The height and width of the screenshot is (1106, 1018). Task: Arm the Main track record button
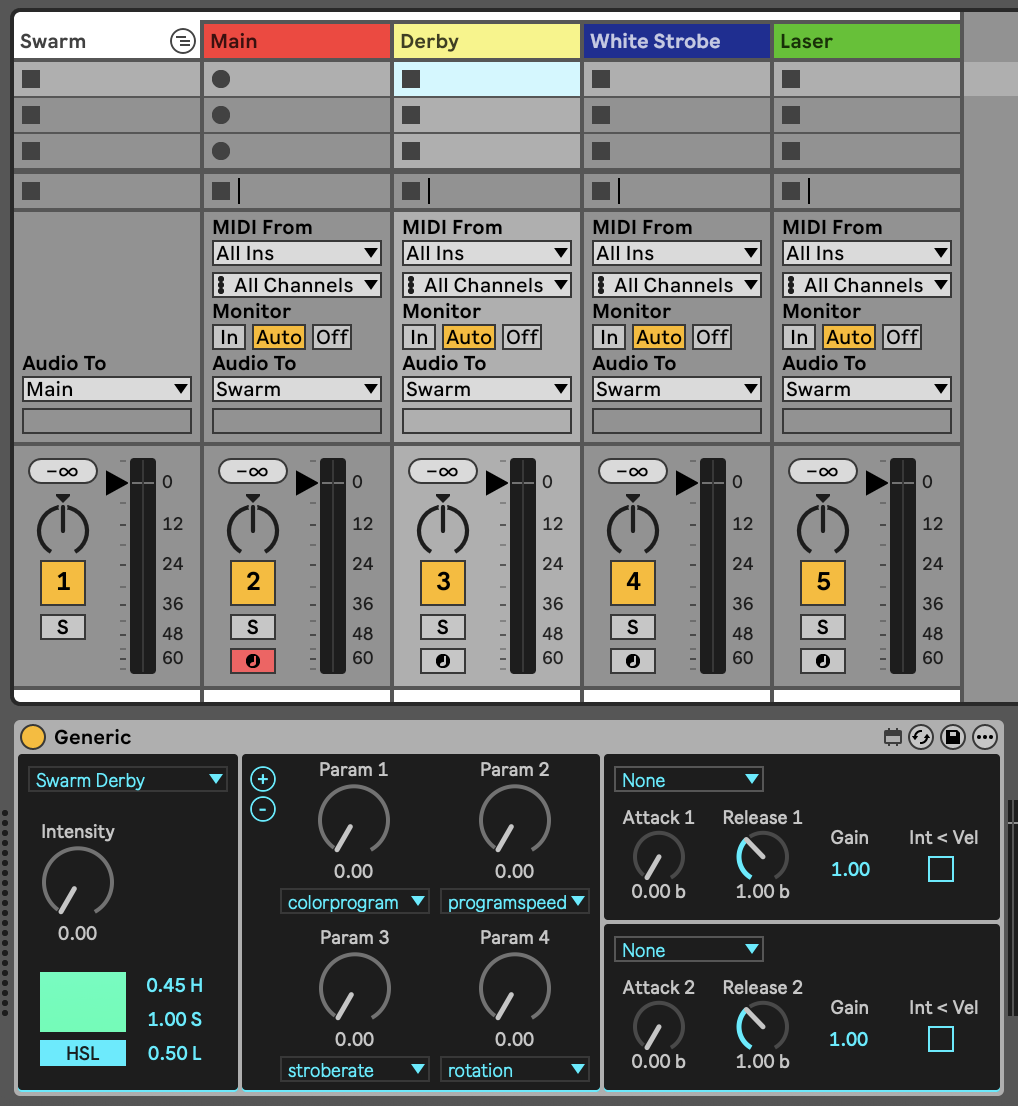coord(253,661)
